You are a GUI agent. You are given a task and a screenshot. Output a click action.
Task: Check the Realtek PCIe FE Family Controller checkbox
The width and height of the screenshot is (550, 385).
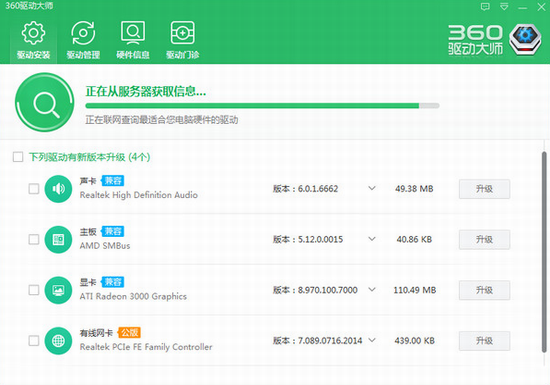[34, 340]
